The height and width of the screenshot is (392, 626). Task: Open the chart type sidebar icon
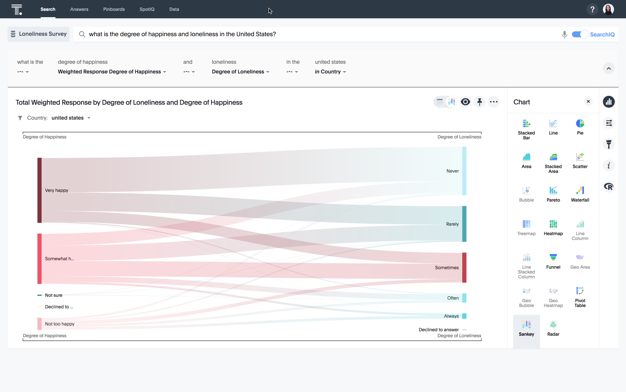[x=608, y=102]
